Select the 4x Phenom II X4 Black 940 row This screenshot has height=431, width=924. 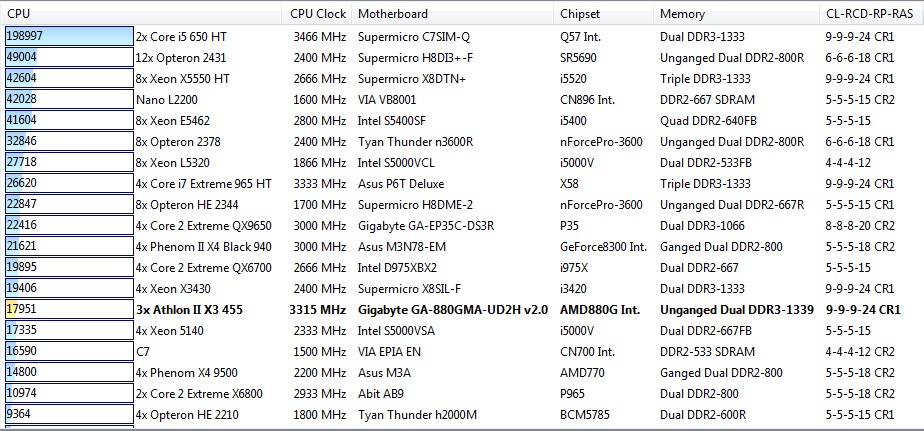pos(204,246)
